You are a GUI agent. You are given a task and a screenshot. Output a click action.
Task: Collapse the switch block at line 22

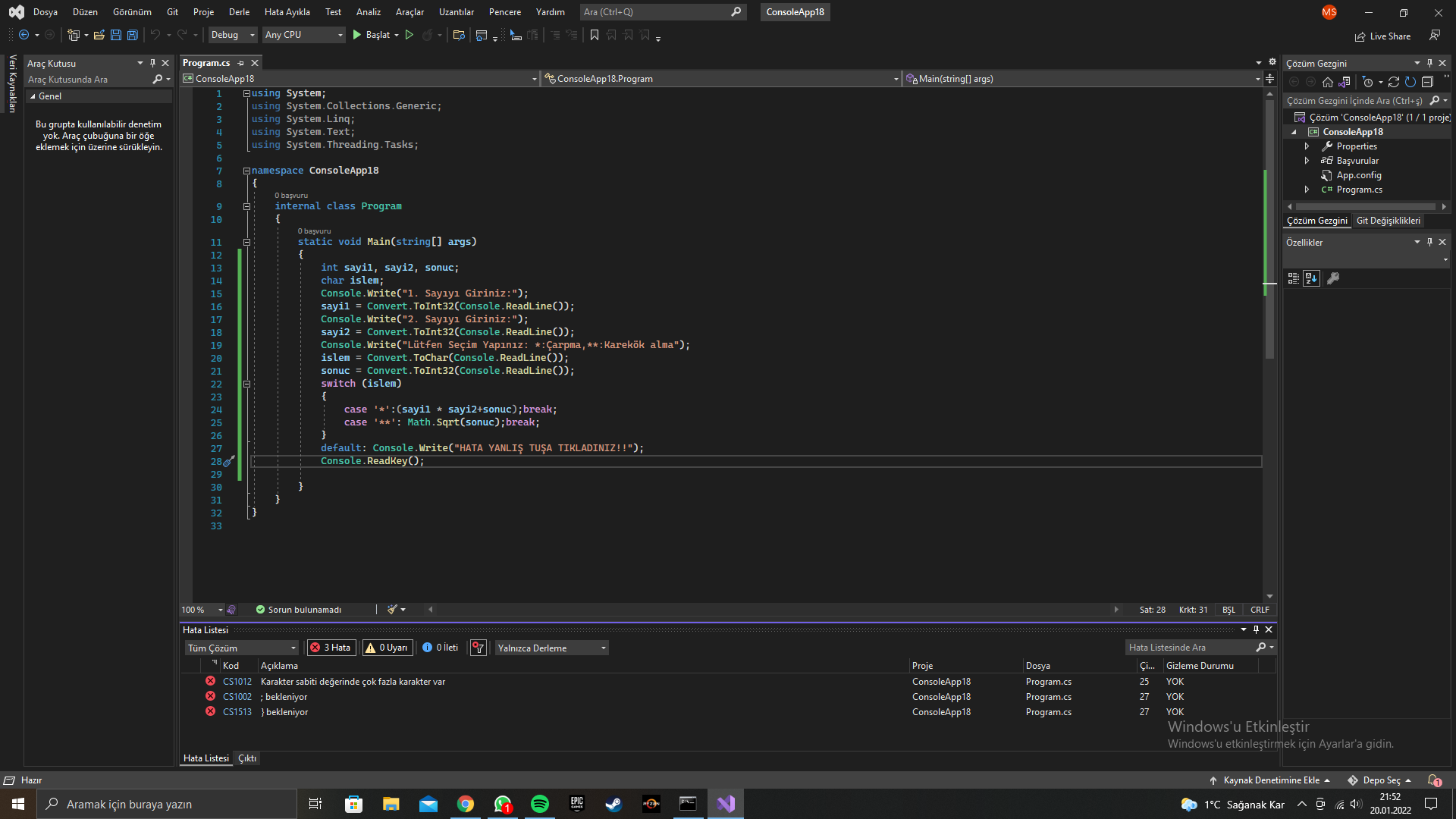pos(246,384)
